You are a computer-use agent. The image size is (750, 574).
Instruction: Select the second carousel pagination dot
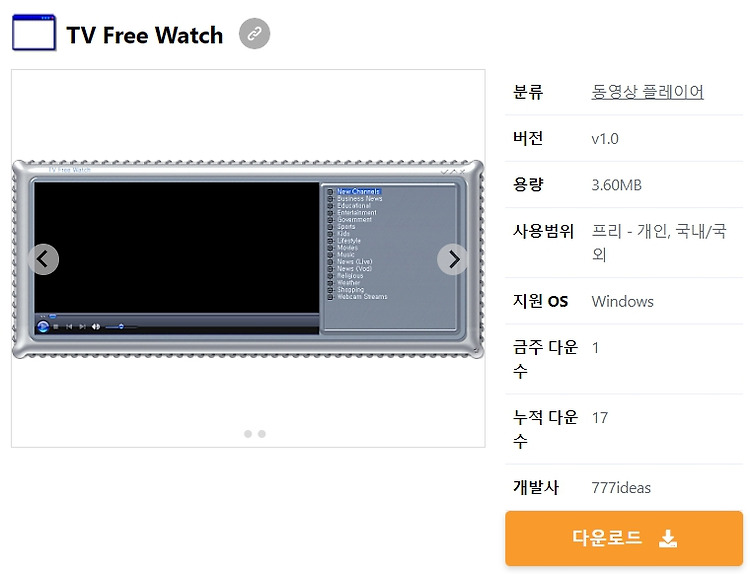(x=262, y=434)
